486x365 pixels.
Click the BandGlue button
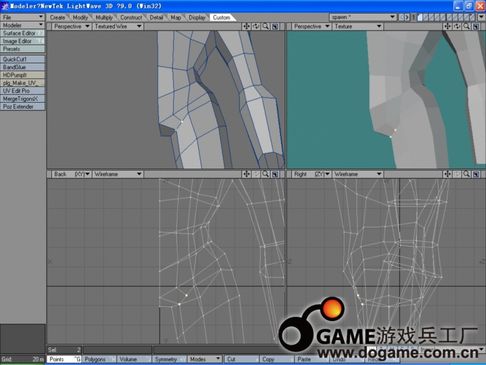click(23, 67)
